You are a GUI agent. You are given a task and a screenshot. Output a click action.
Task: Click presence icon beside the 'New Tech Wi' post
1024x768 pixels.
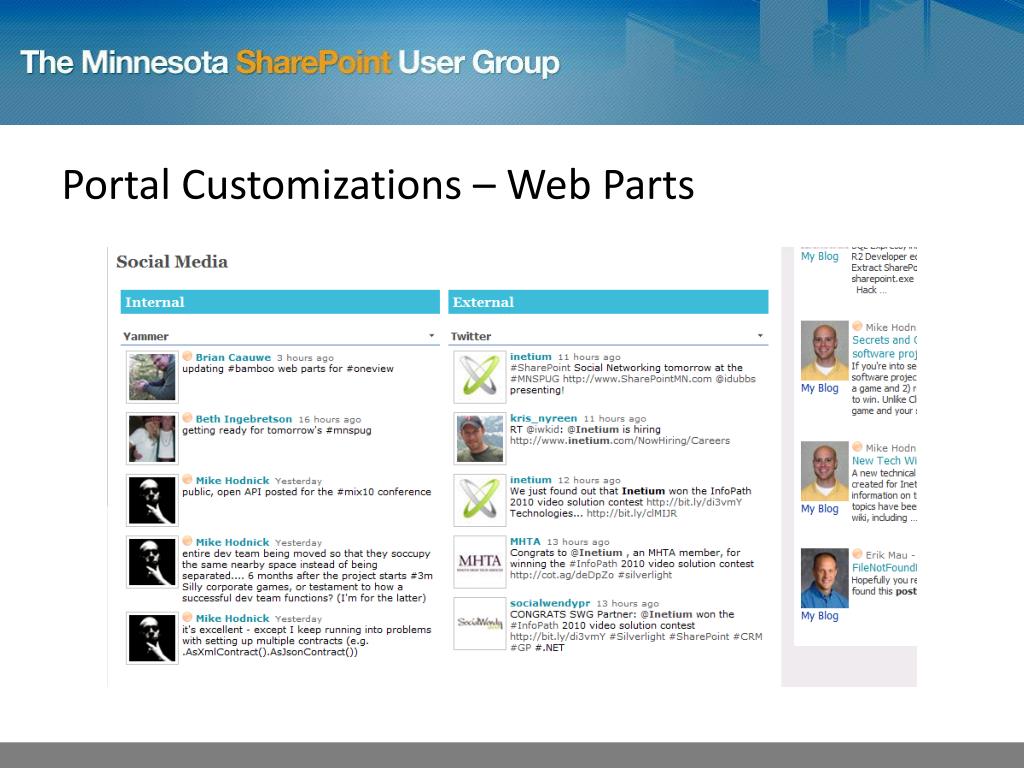(857, 447)
